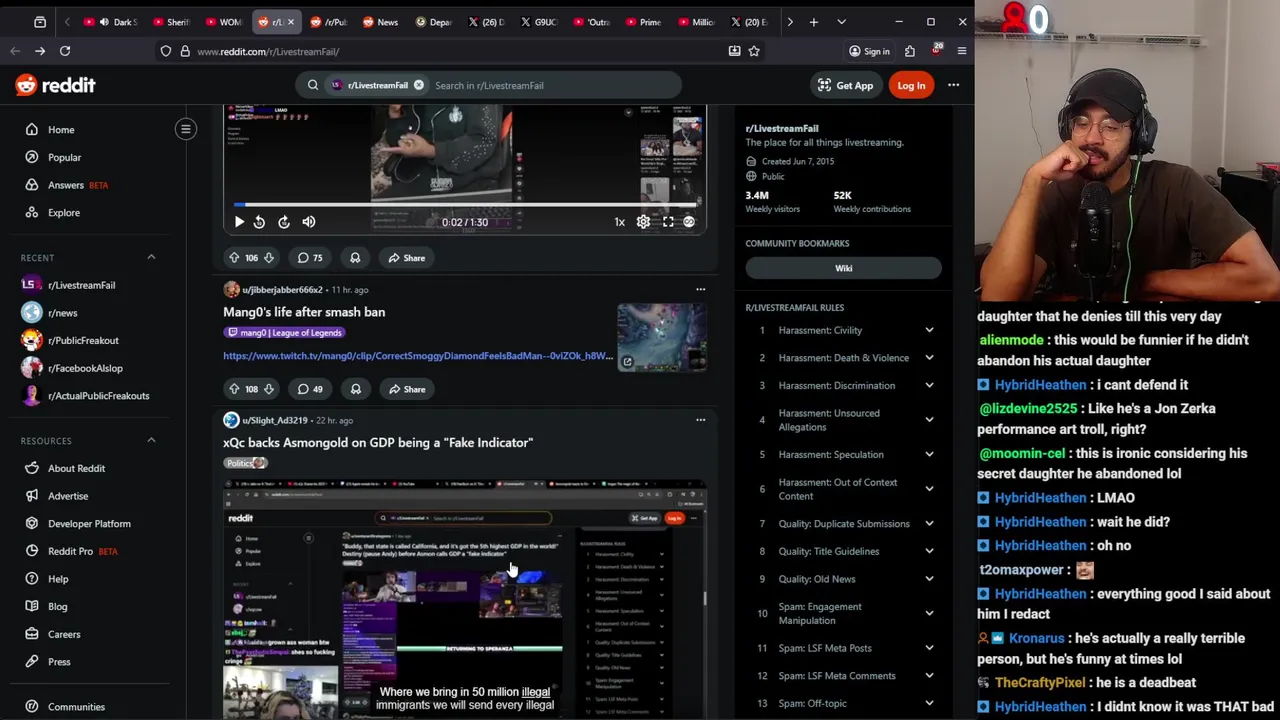This screenshot has height=720, width=1280.
Task: Collapse the RECENT section
Action: click(151, 257)
